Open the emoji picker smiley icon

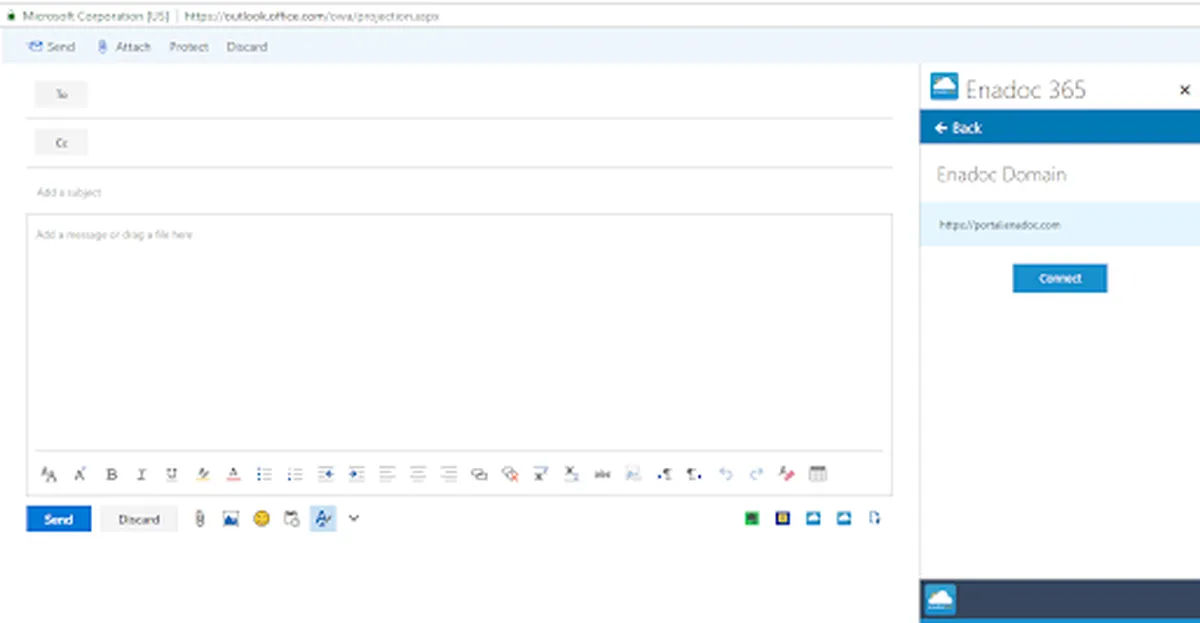[262, 519]
